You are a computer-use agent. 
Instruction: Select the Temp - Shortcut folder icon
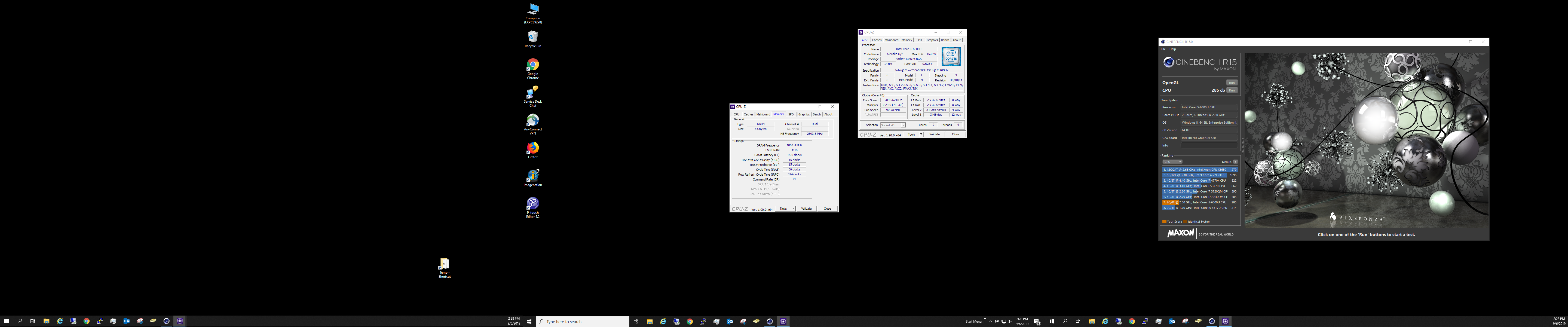[x=444, y=268]
